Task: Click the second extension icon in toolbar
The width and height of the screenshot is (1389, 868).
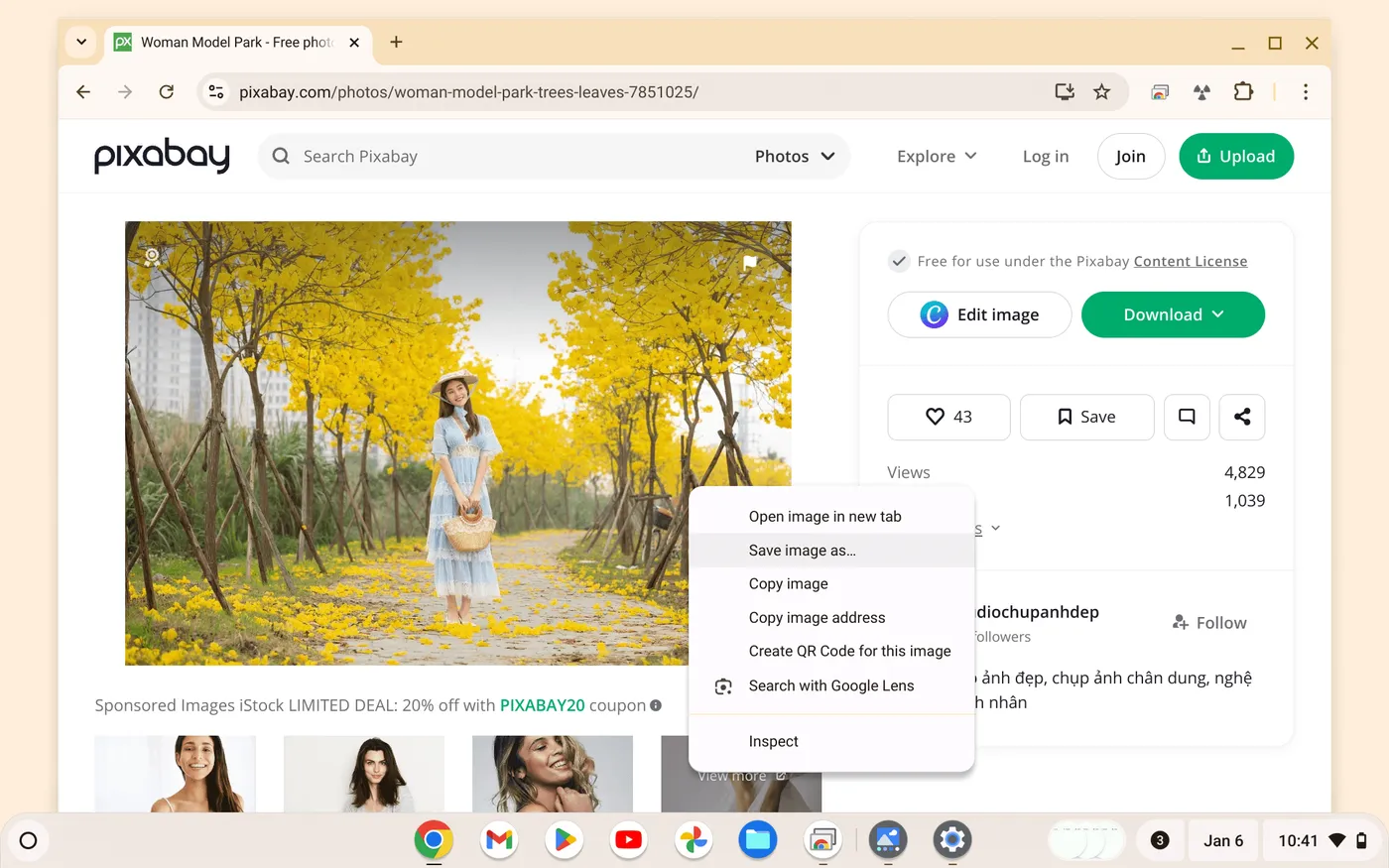Action: pyautogui.click(x=1201, y=92)
